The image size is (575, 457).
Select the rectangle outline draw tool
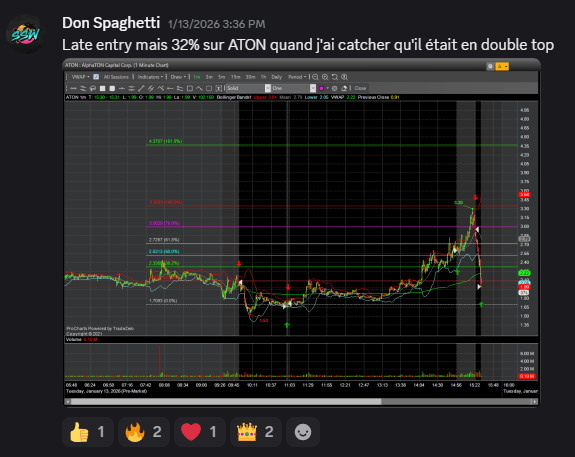tap(190, 88)
